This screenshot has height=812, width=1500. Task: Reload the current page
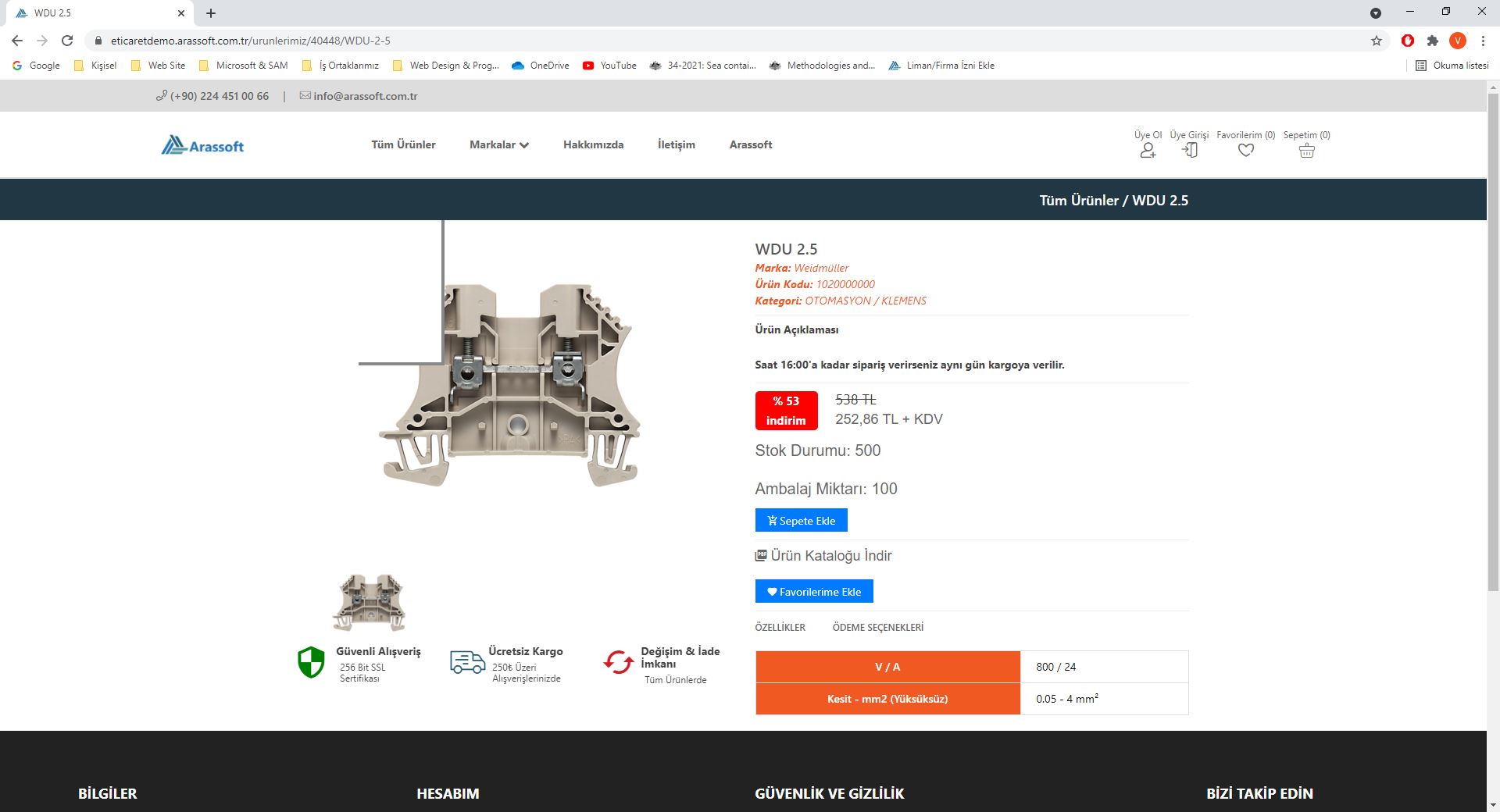[x=67, y=41]
